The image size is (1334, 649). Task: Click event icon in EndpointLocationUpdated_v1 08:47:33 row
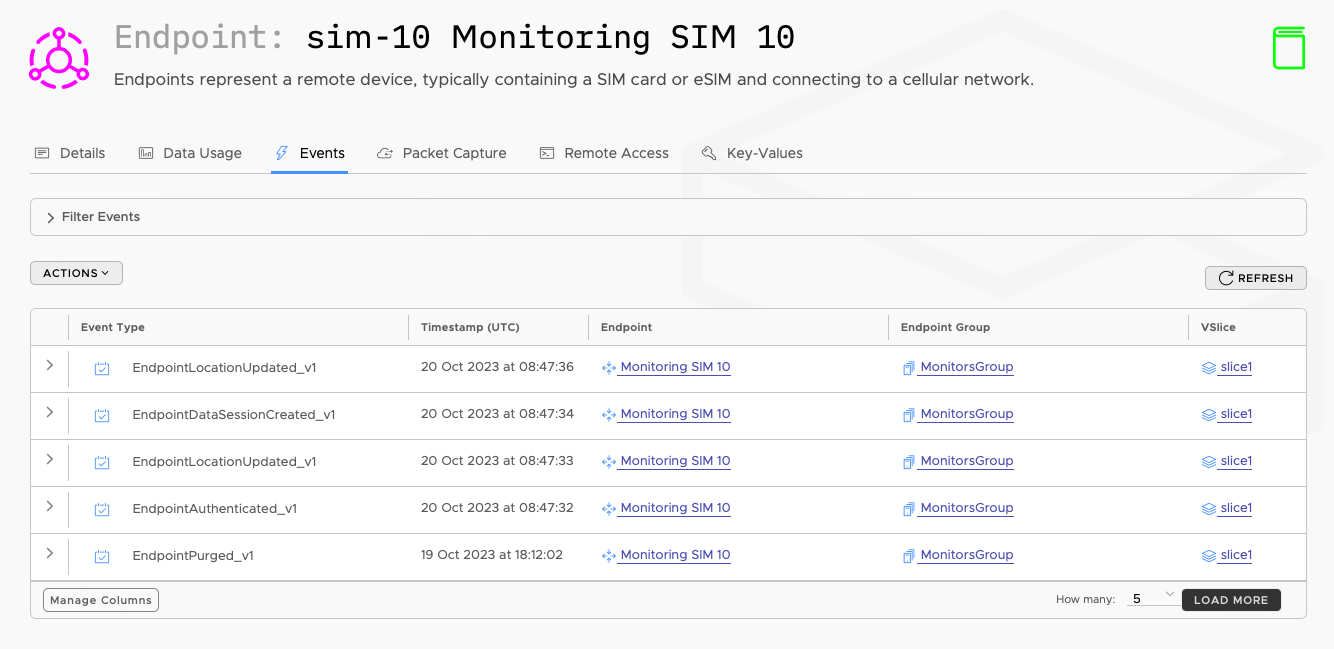(x=102, y=462)
